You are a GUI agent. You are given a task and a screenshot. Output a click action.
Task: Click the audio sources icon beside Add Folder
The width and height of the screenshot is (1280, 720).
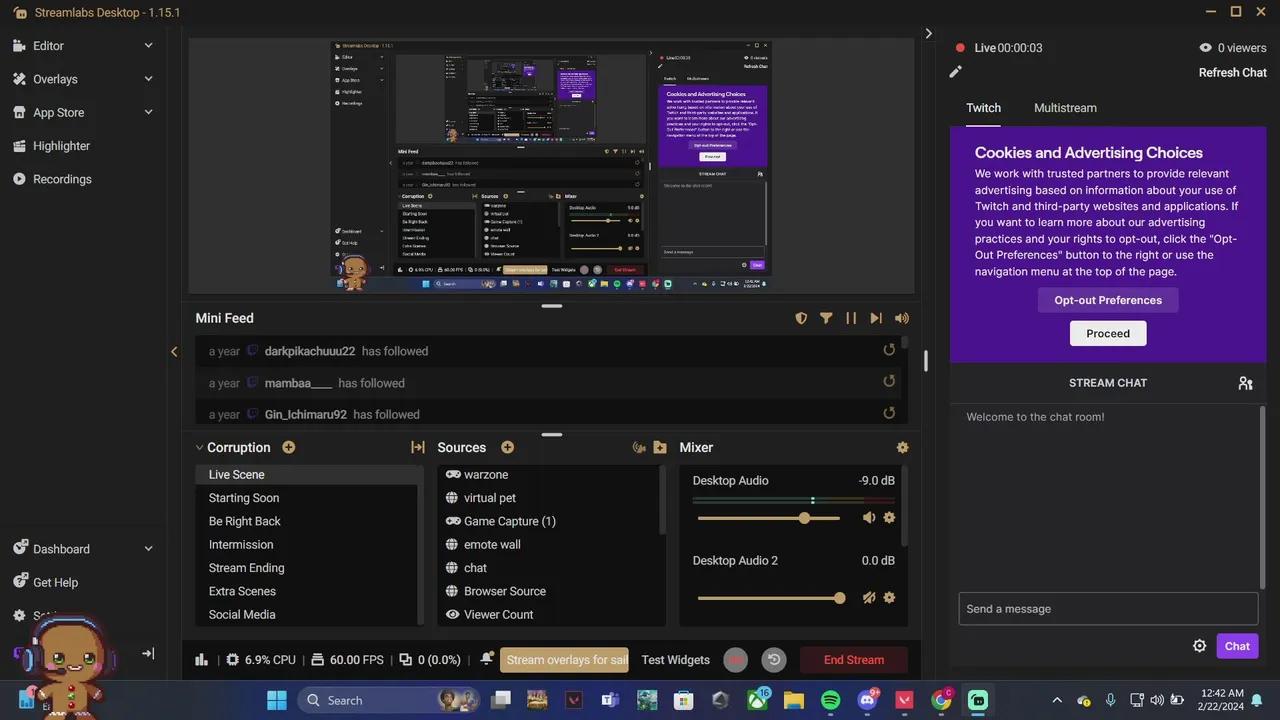[x=639, y=448]
